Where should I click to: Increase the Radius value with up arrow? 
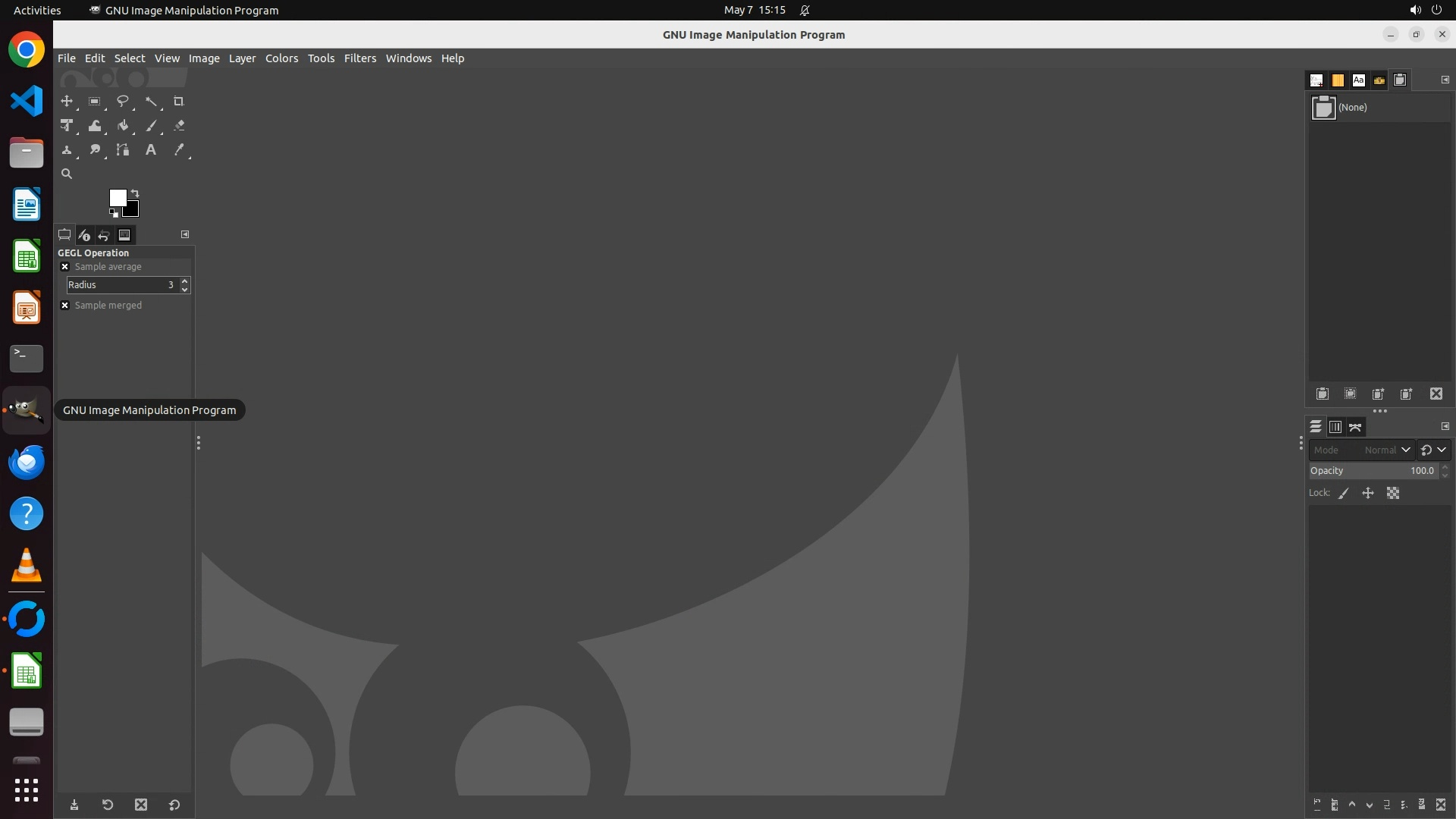tap(184, 281)
